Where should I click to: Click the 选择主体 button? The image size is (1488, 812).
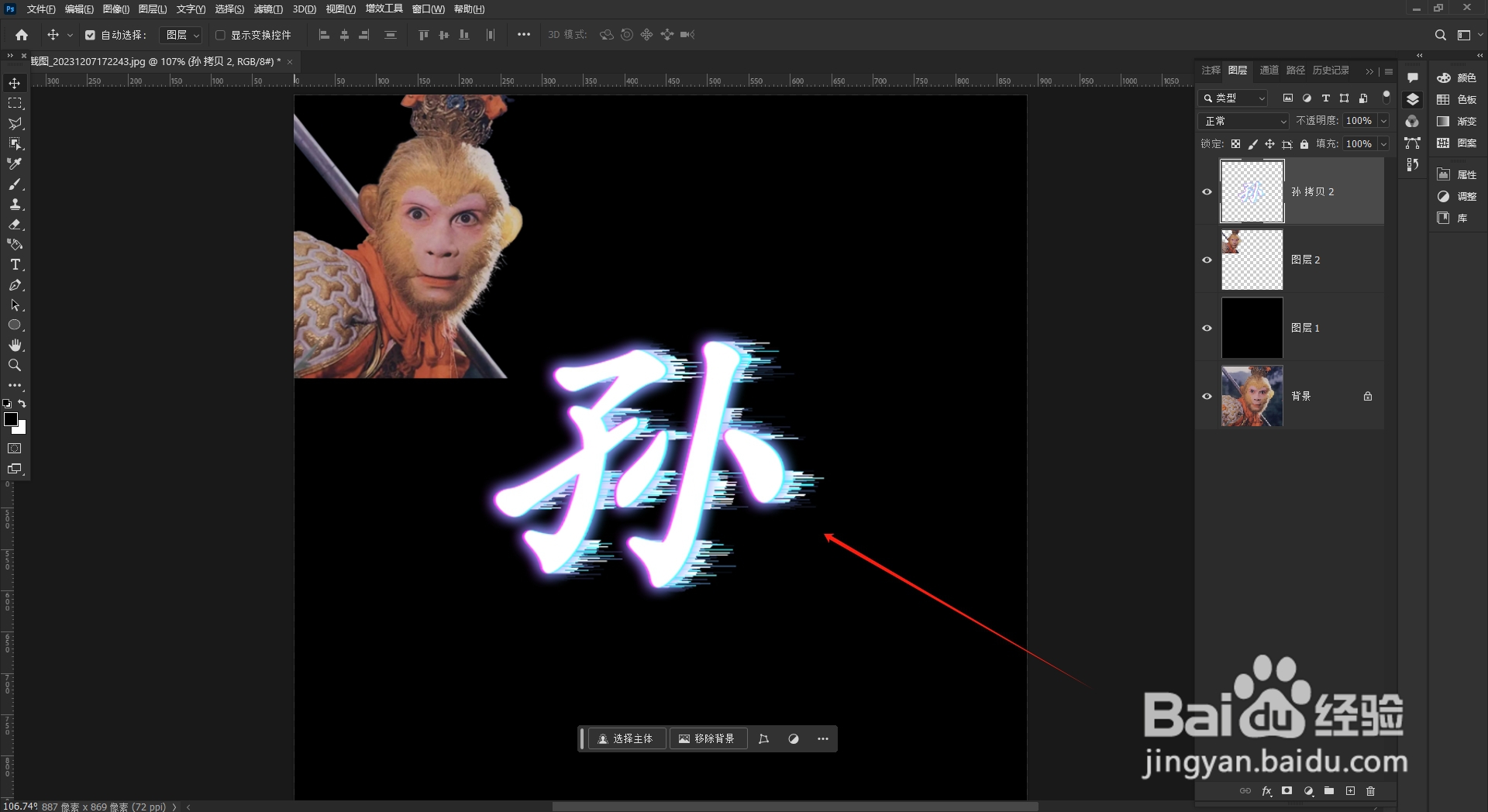coord(625,738)
